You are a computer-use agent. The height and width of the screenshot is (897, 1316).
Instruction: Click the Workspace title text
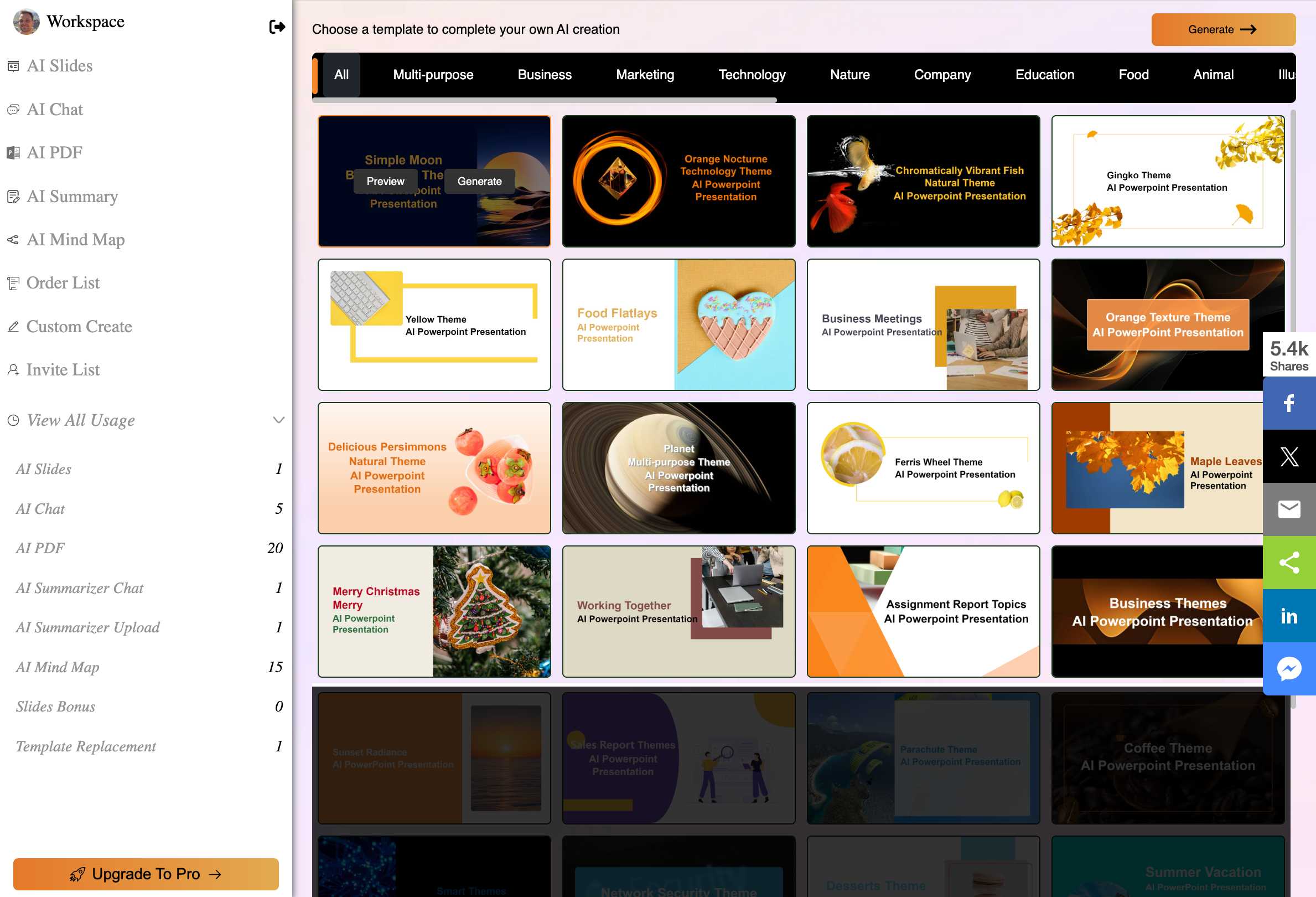[86, 22]
